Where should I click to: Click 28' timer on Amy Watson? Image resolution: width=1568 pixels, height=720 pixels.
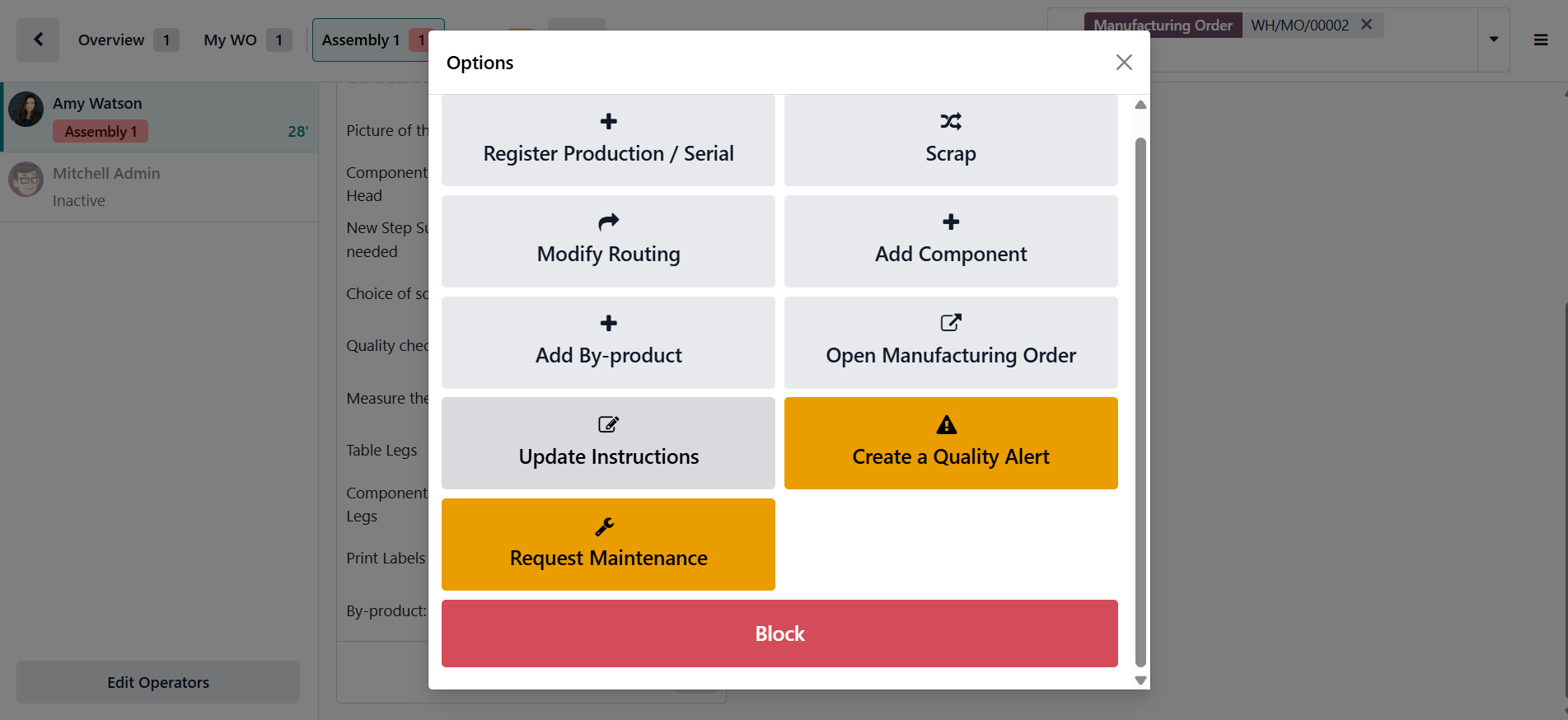(x=298, y=132)
